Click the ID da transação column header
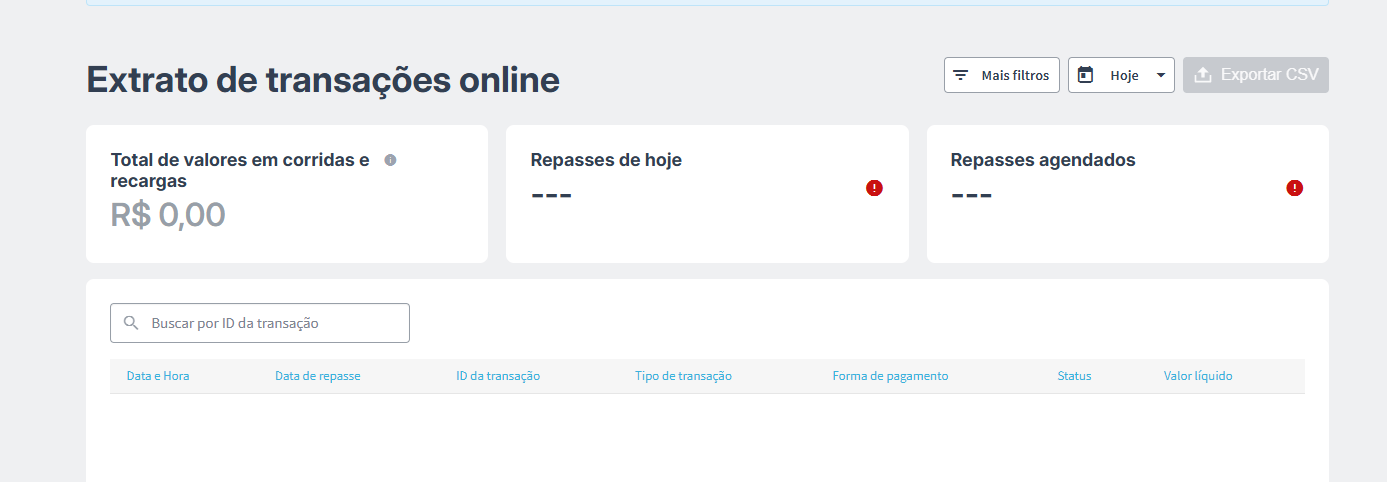1387x482 pixels. click(x=498, y=376)
